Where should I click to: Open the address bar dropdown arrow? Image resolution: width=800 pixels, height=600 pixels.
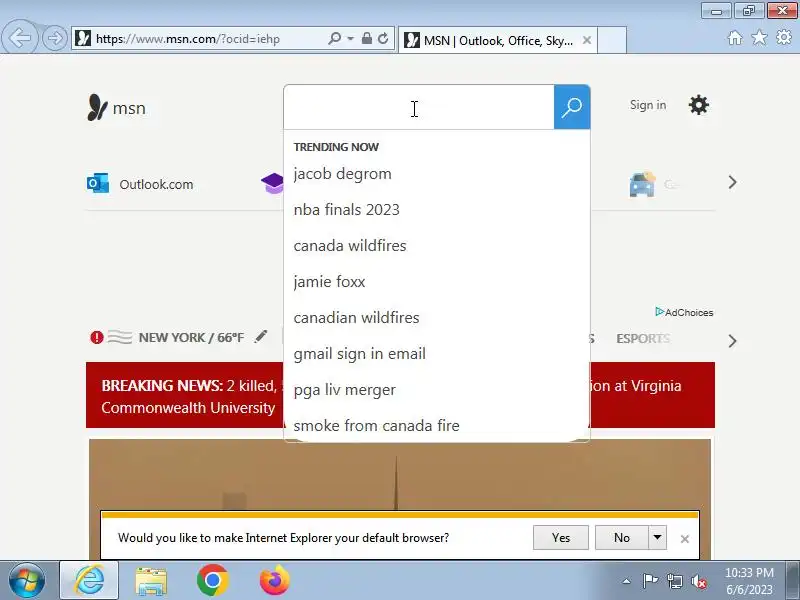click(x=351, y=38)
